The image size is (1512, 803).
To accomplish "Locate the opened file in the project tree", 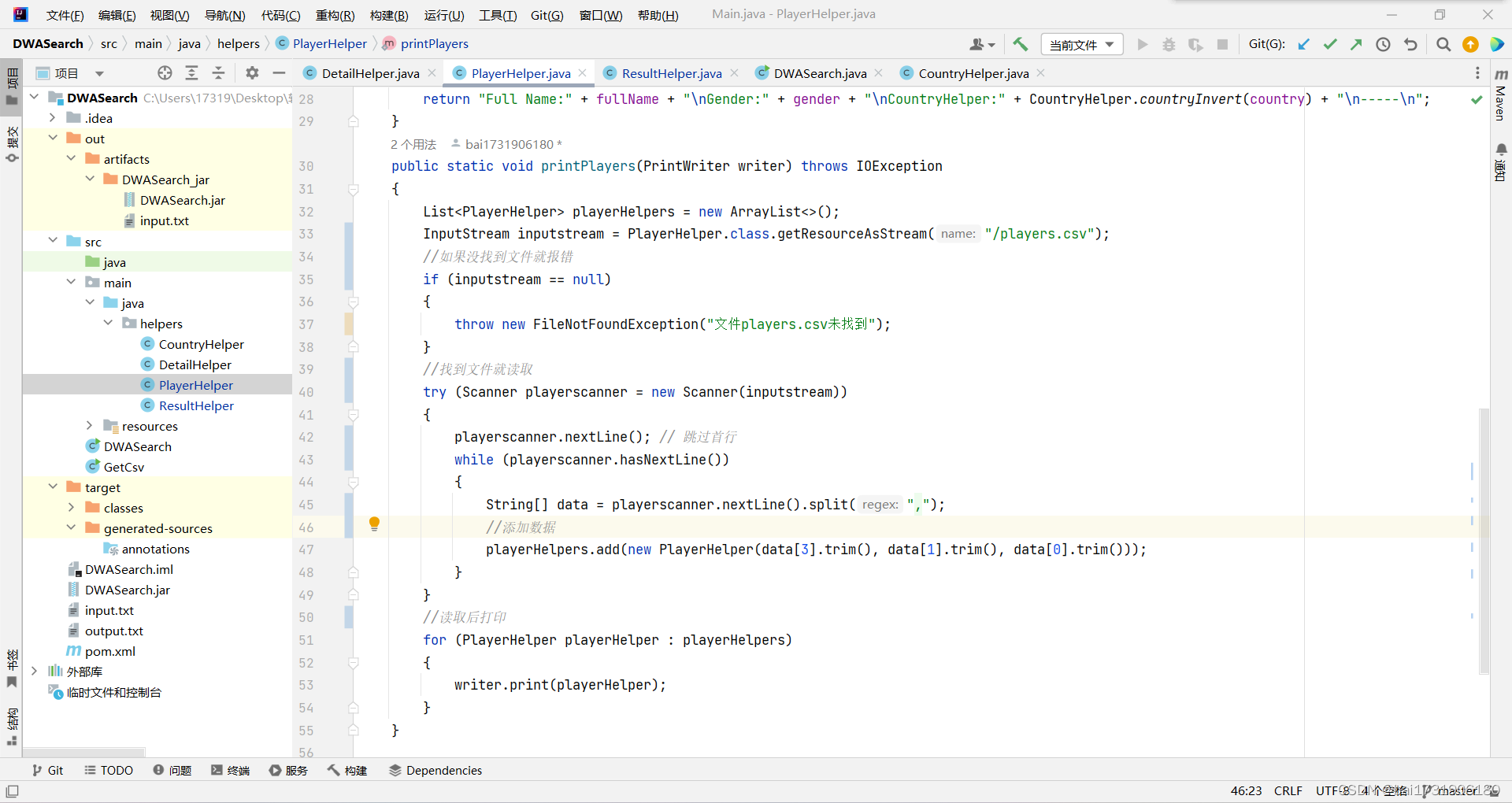I will [x=165, y=73].
